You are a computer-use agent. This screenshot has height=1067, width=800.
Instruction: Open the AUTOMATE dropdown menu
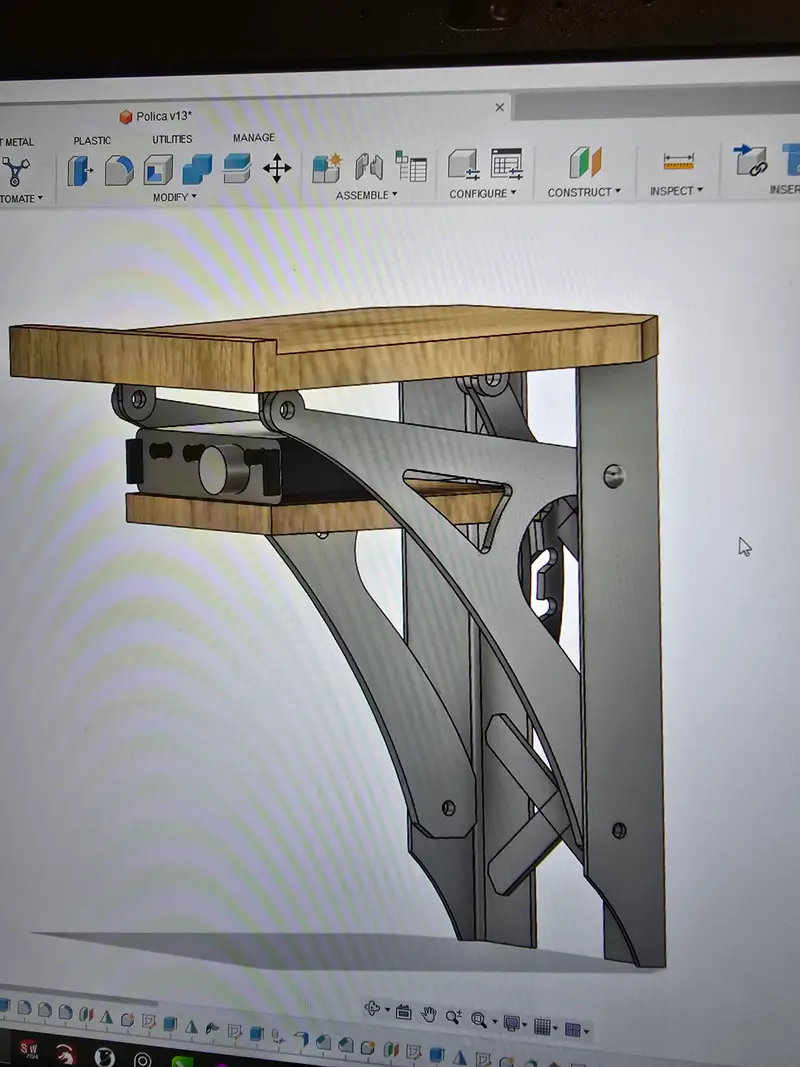21,199
